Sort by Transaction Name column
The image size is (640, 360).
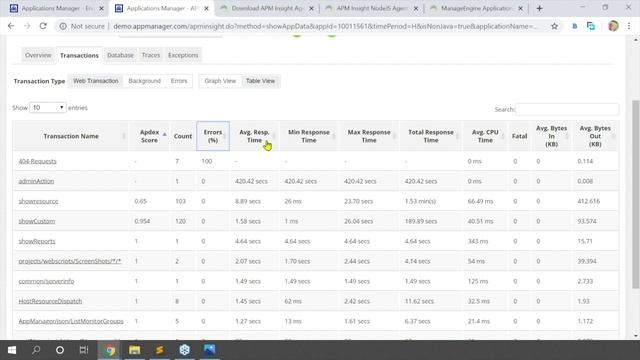pos(71,136)
